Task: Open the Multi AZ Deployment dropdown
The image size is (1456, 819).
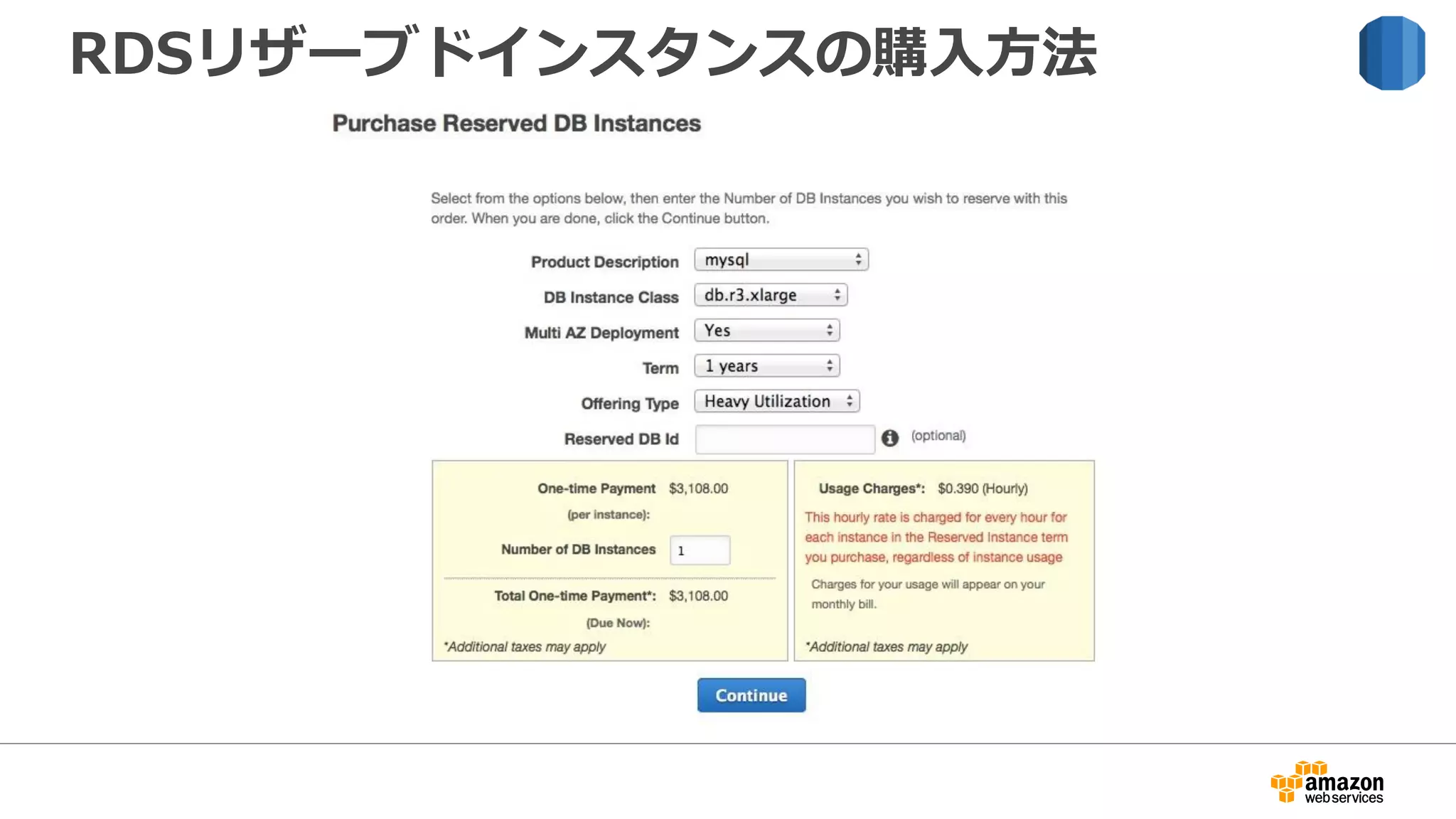Action: click(x=767, y=331)
